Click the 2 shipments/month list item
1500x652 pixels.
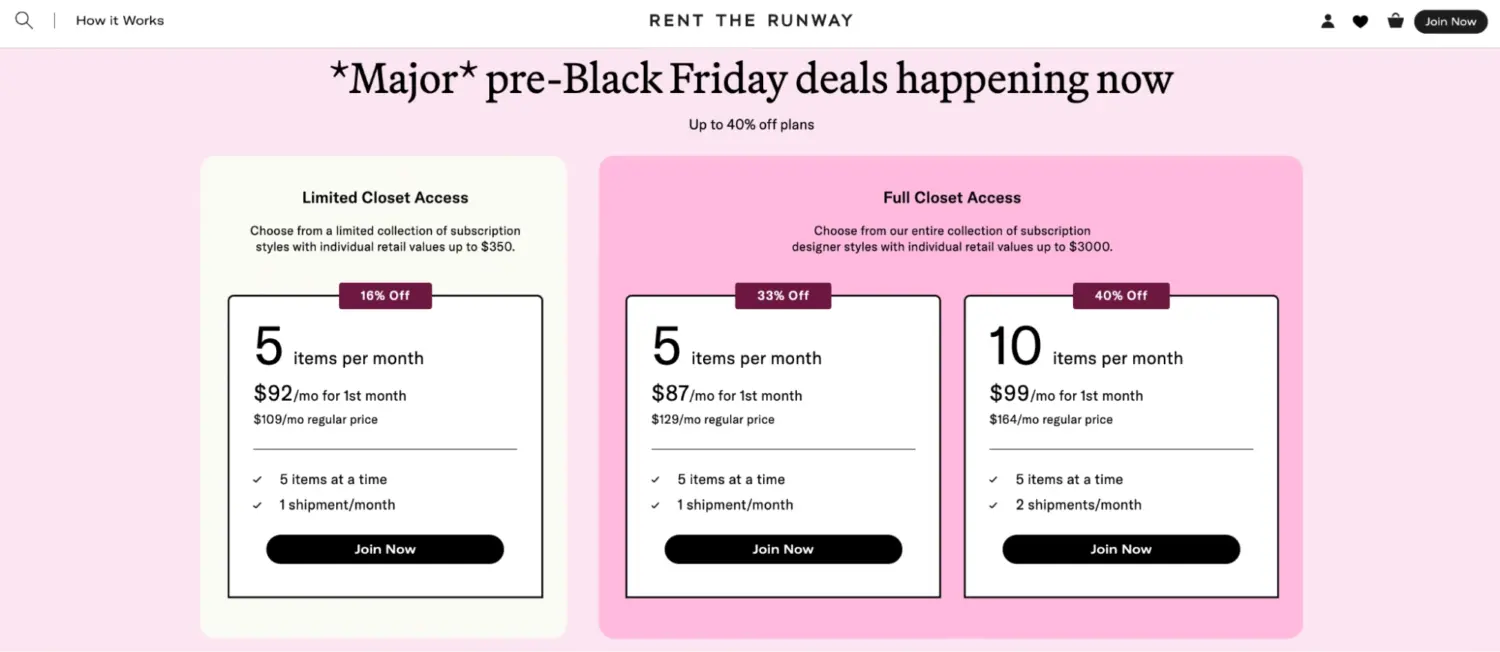[x=1078, y=505]
